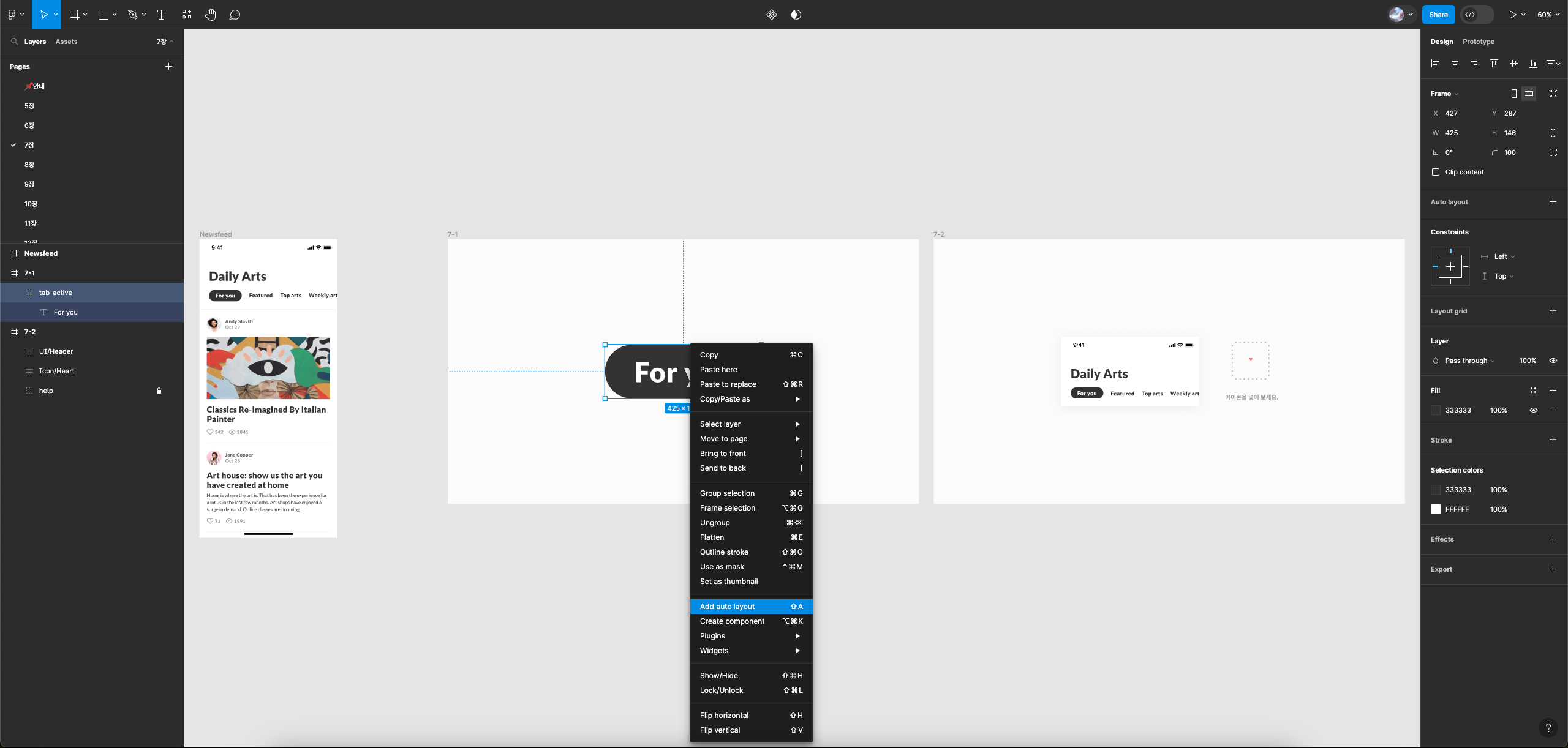Click the resize to fit icon
This screenshot has height=748, width=1568.
click(1553, 94)
